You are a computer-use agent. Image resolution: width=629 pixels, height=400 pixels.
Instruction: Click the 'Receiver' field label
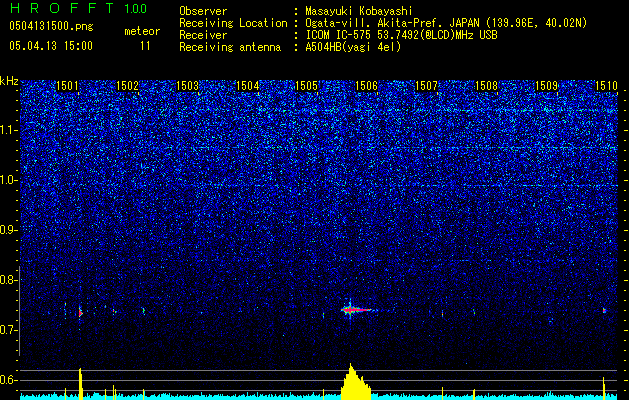click(x=203, y=35)
